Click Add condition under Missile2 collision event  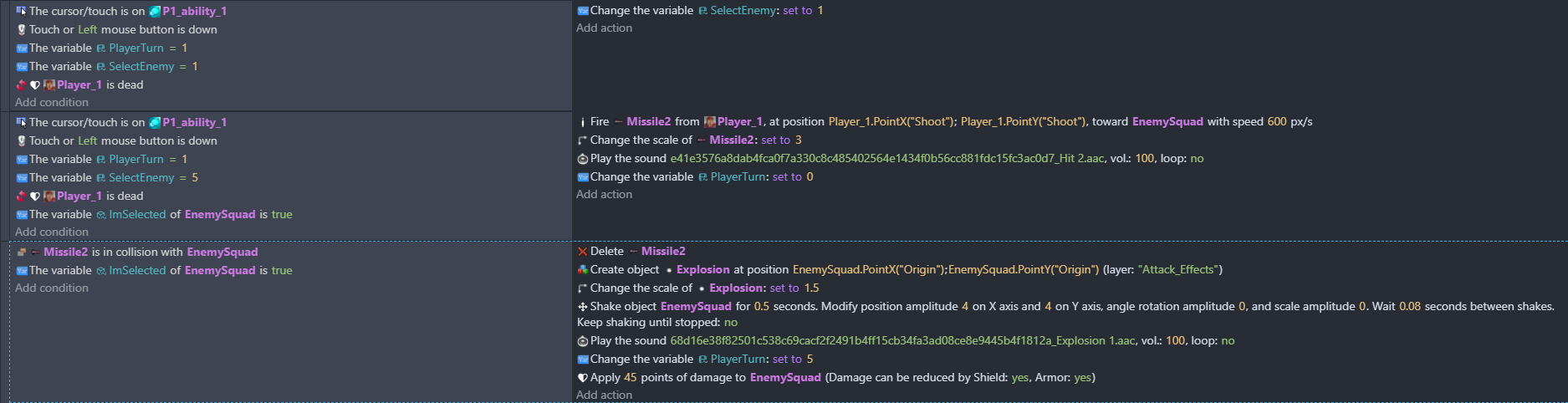pos(52,288)
